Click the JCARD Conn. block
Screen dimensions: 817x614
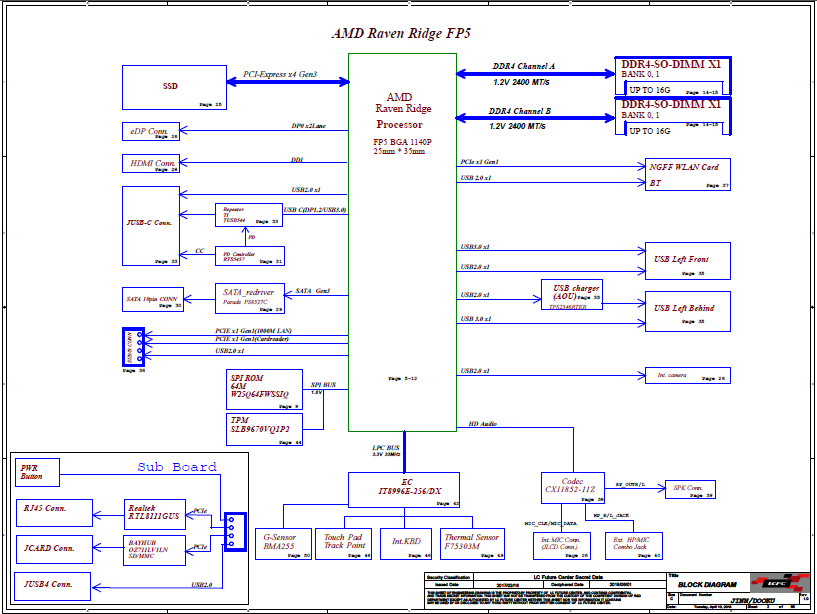pos(54,549)
